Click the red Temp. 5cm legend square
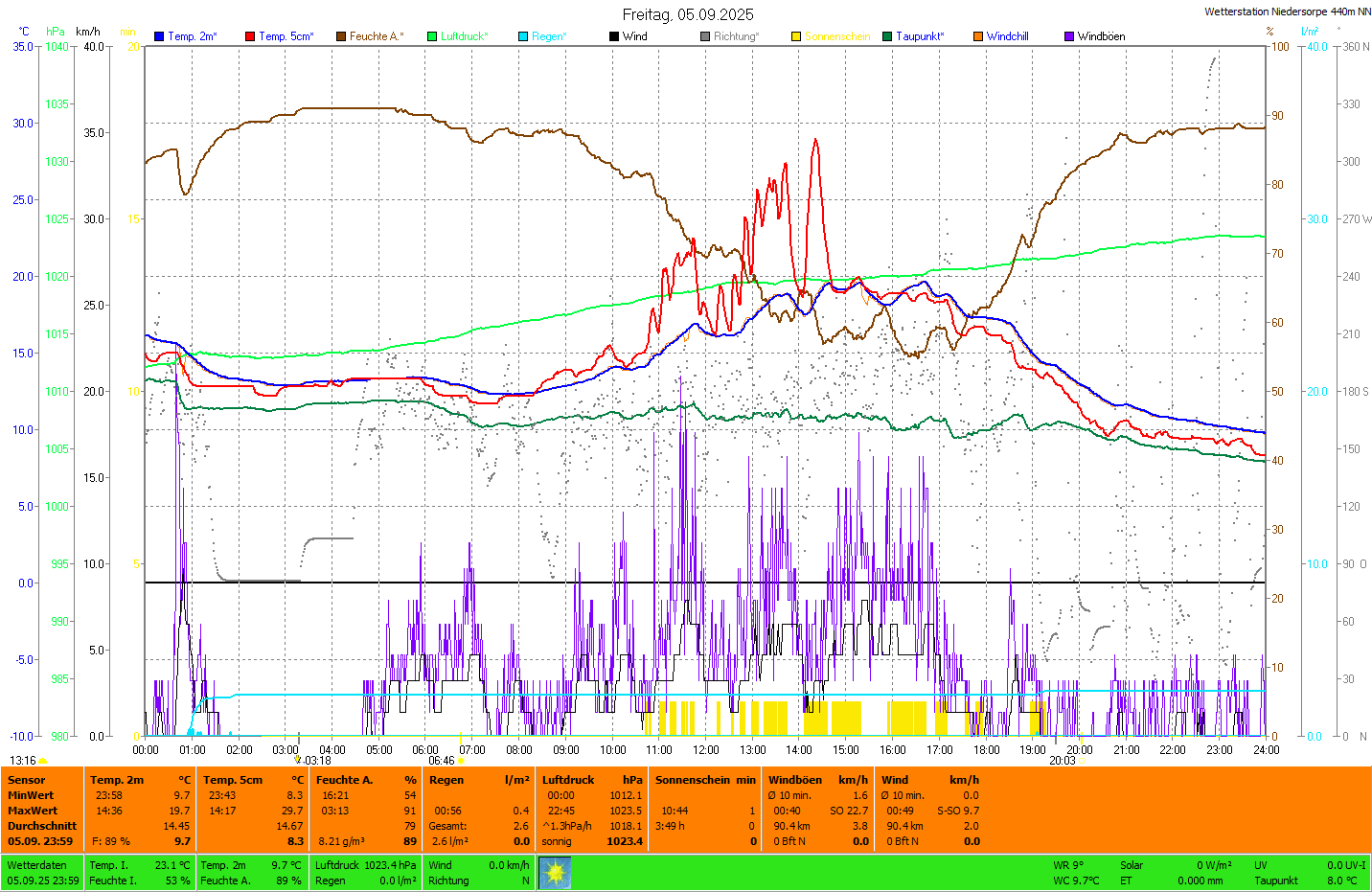 (x=250, y=36)
